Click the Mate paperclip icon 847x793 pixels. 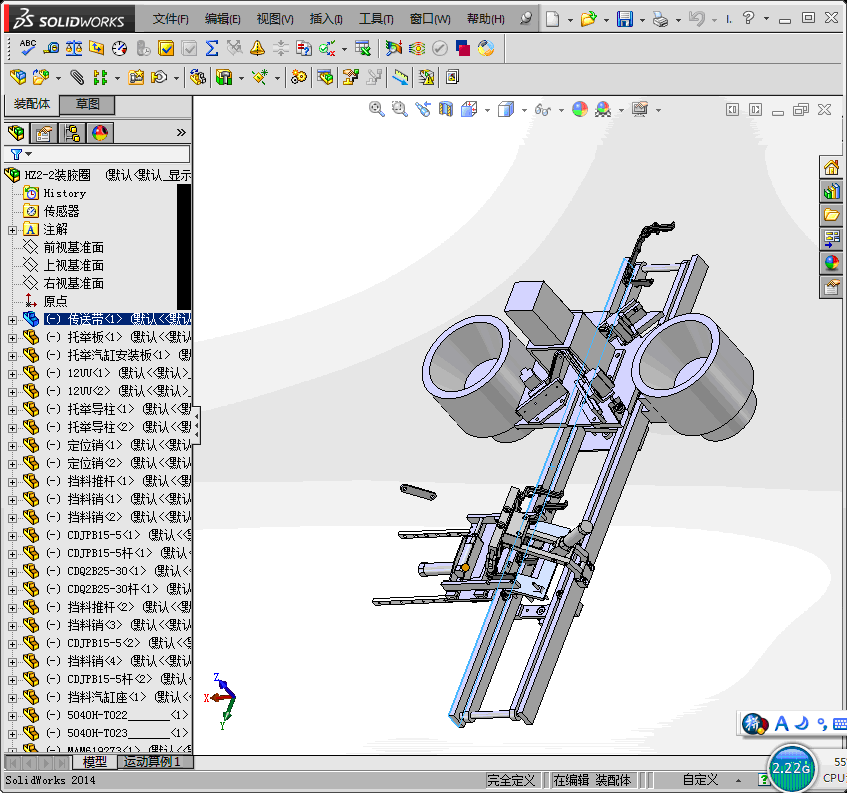[x=77, y=77]
